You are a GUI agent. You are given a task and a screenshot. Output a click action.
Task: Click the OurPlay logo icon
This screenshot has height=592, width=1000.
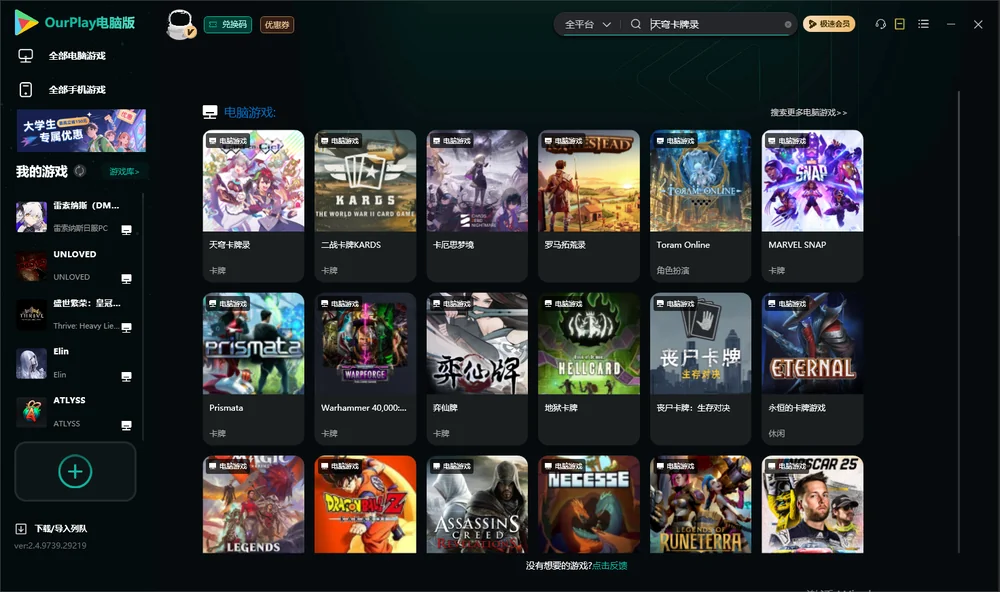(26, 22)
